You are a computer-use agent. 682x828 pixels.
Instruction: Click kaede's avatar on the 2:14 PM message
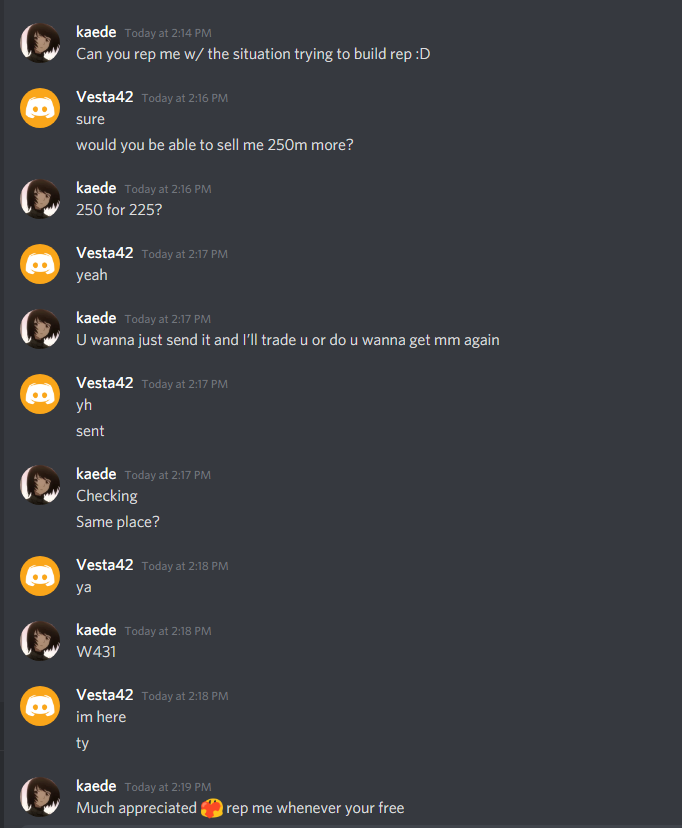pos(40,43)
